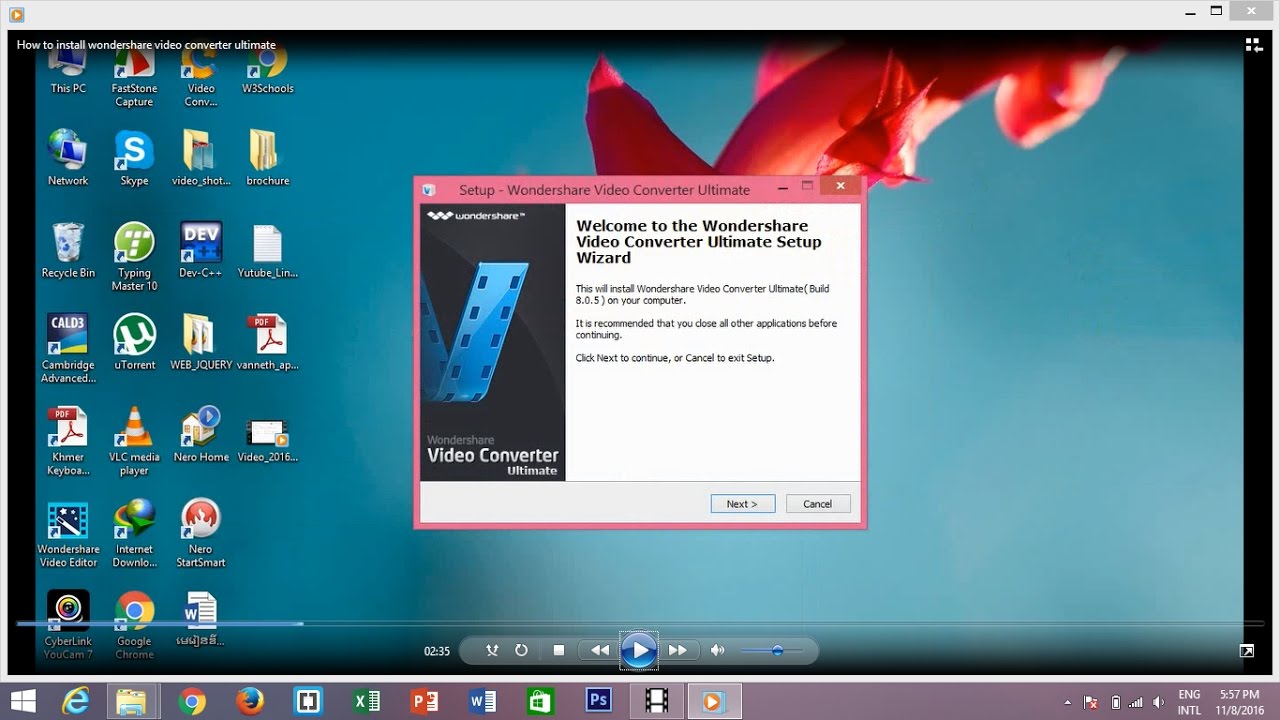Cancel the Wondershare setup wizard

[x=818, y=504]
